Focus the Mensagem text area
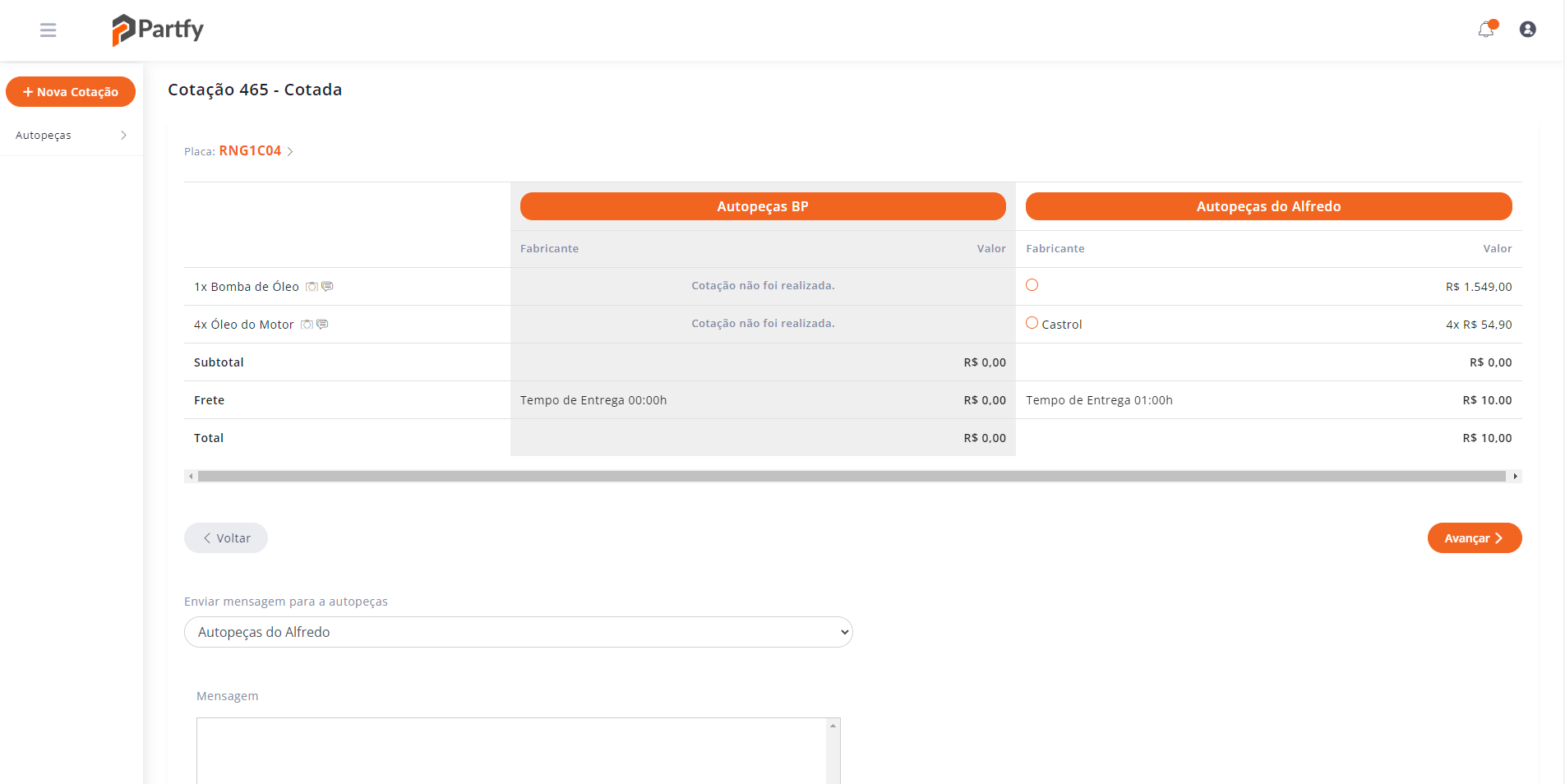 (511, 749)
